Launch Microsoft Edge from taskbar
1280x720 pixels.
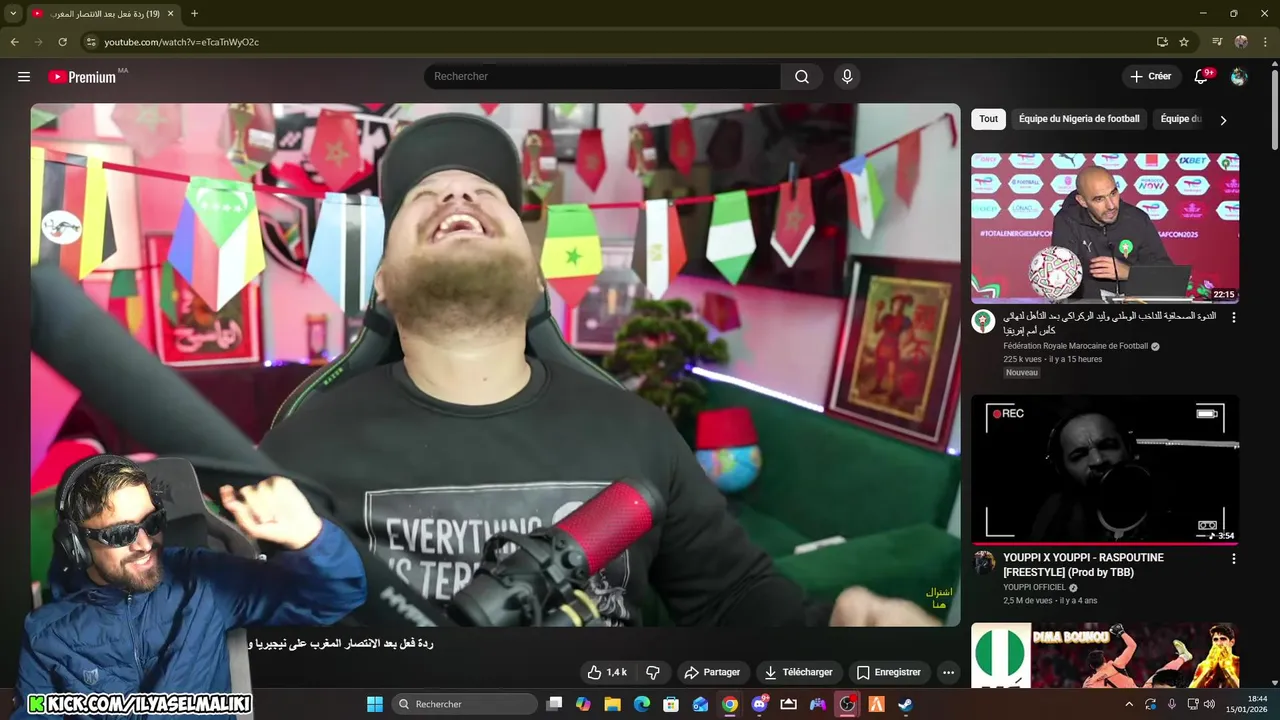642,704
